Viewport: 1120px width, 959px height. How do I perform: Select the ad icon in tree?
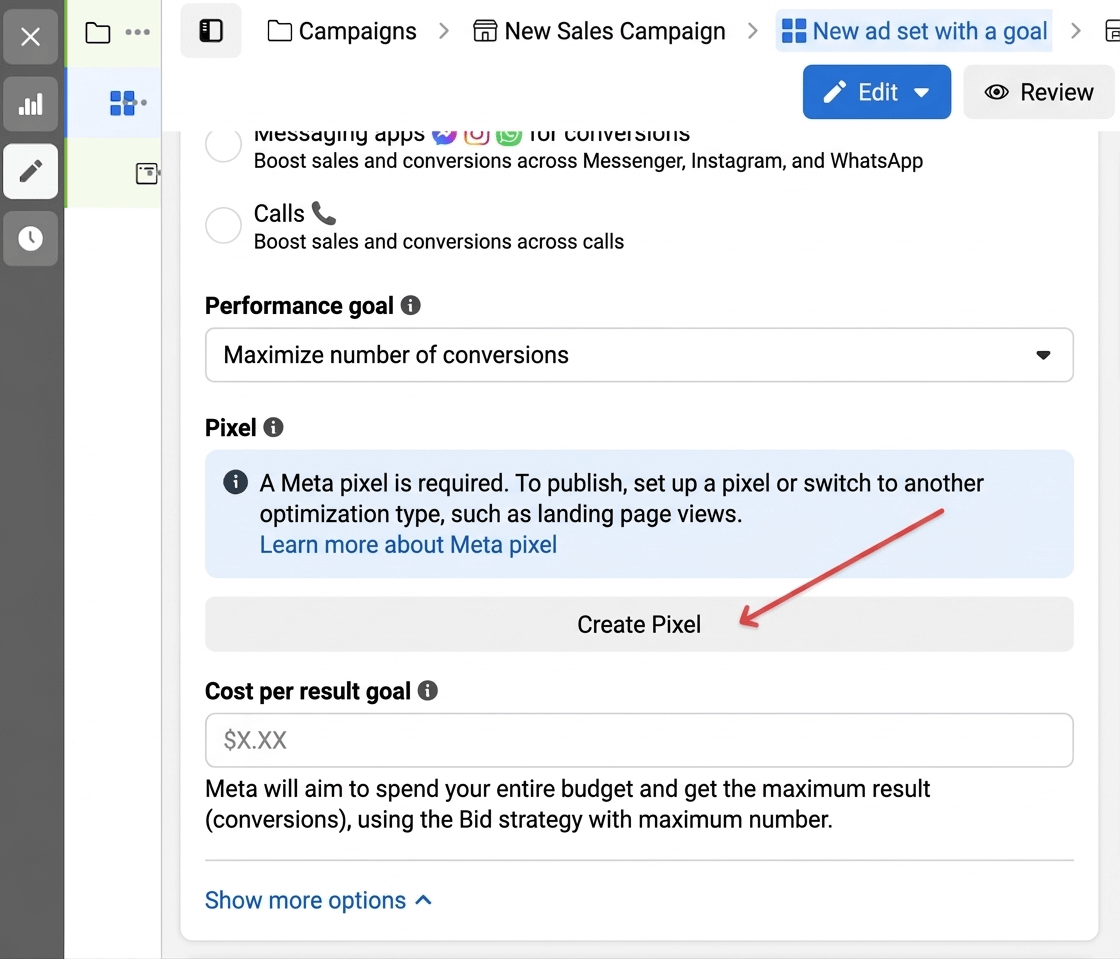pyautogui.click(x=147, y=174)
